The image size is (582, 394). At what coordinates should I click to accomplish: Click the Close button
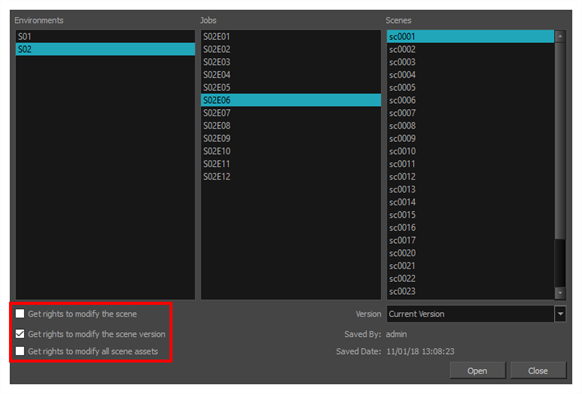point(538,371)
